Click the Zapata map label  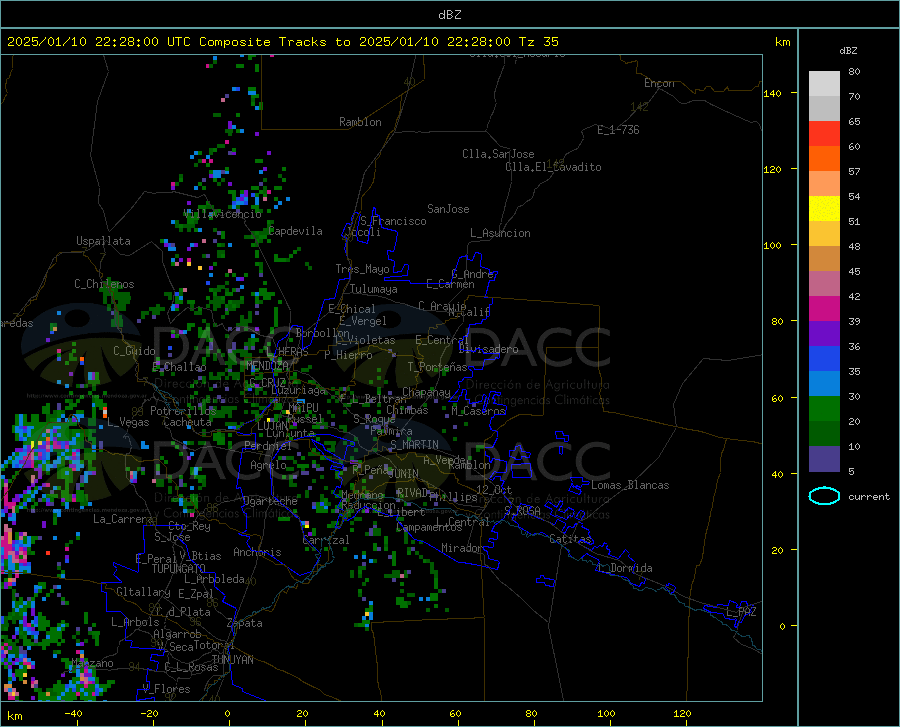pyautogui.click(x=245, y=623)
